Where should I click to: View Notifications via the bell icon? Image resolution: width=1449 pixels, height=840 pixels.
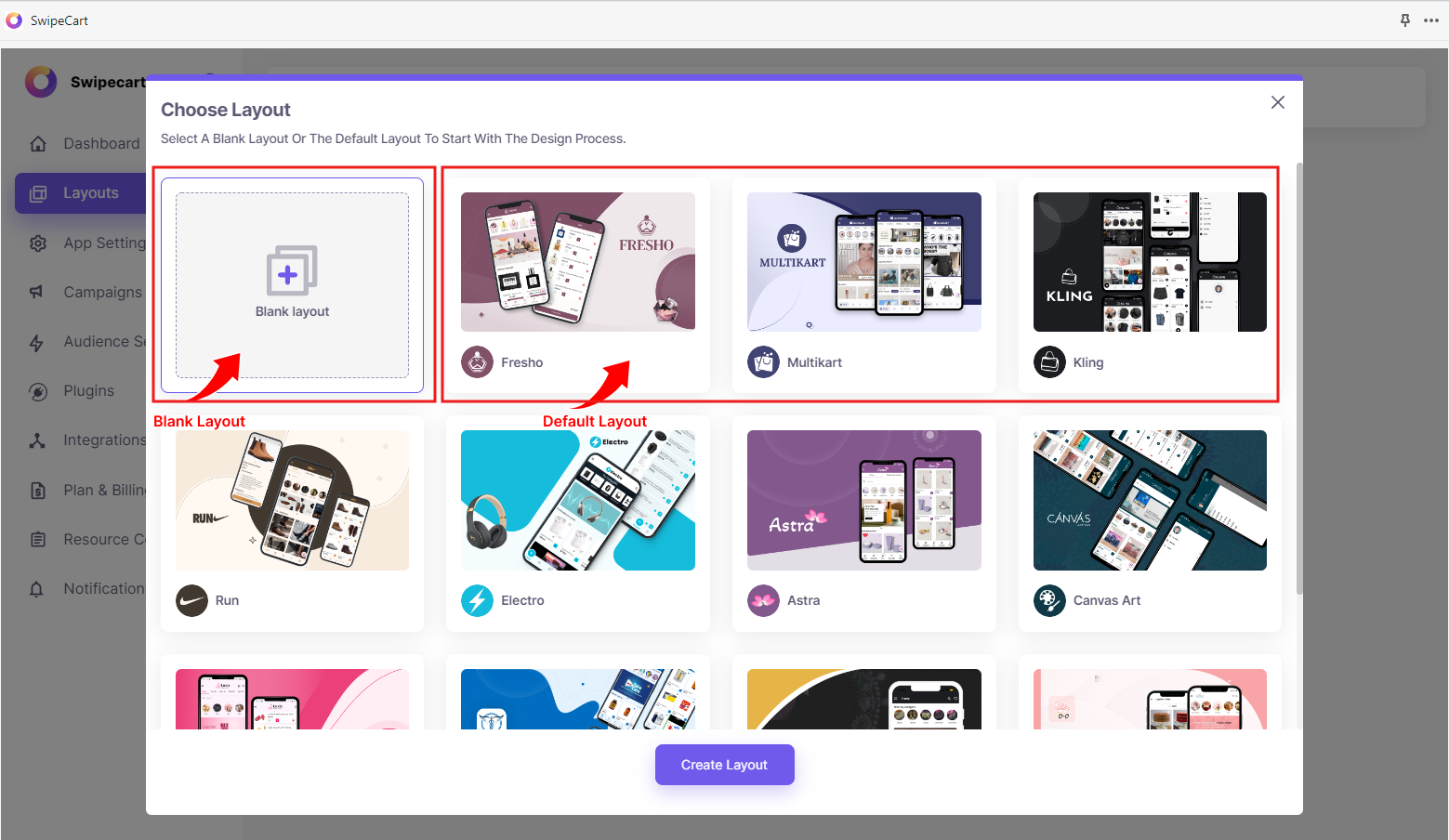point(38,588)
